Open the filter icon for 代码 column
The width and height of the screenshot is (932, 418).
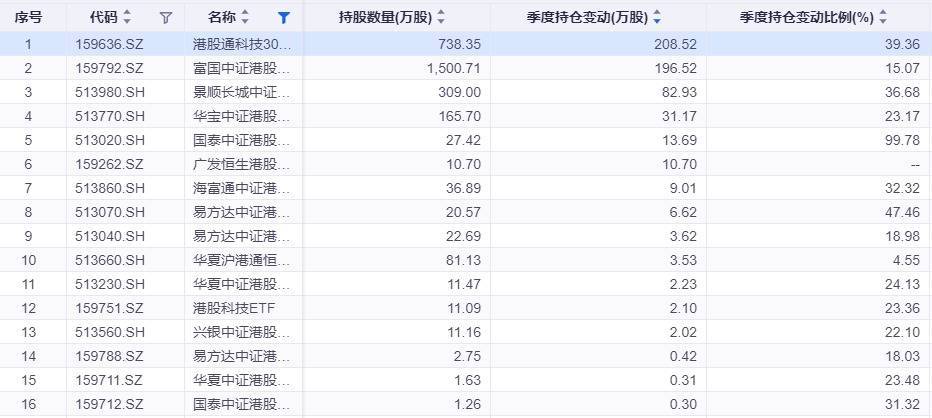coord(166,18)
